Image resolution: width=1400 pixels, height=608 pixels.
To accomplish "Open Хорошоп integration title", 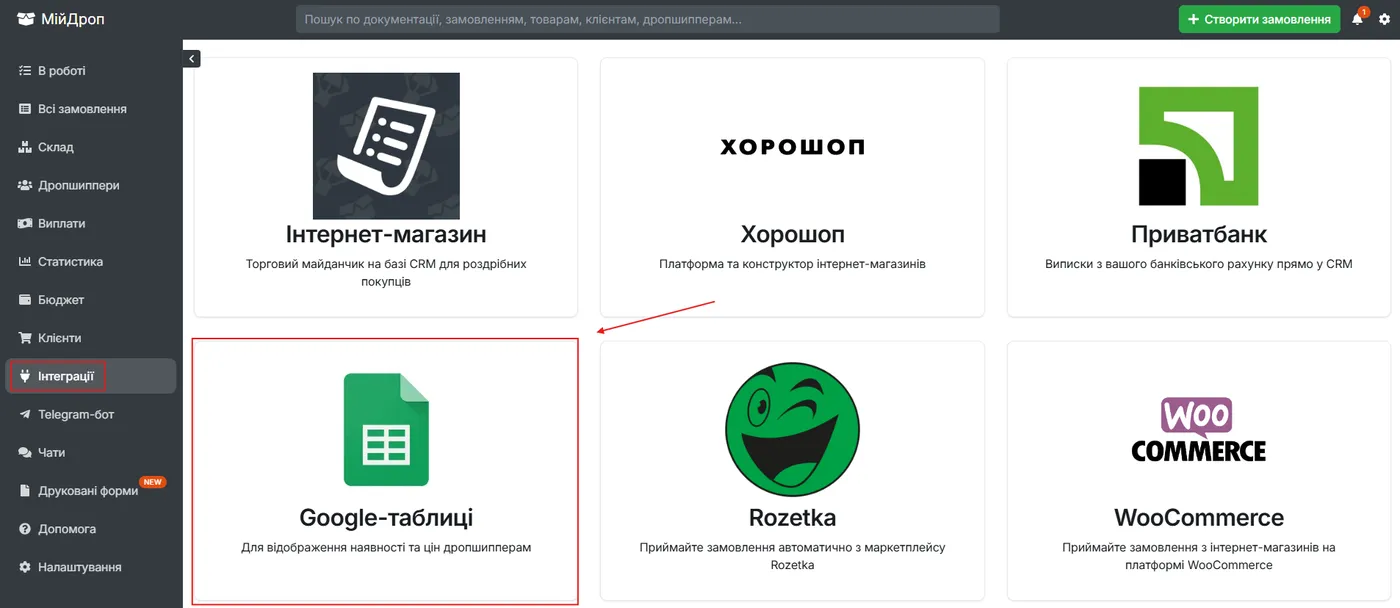I will pos(792,234).
